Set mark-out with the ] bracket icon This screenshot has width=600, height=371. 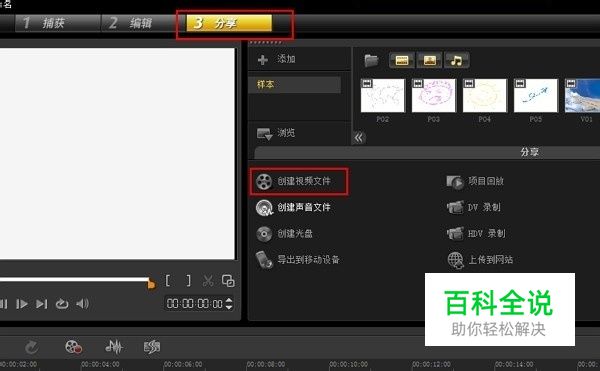pyautogui.click(x=188, y=280)
